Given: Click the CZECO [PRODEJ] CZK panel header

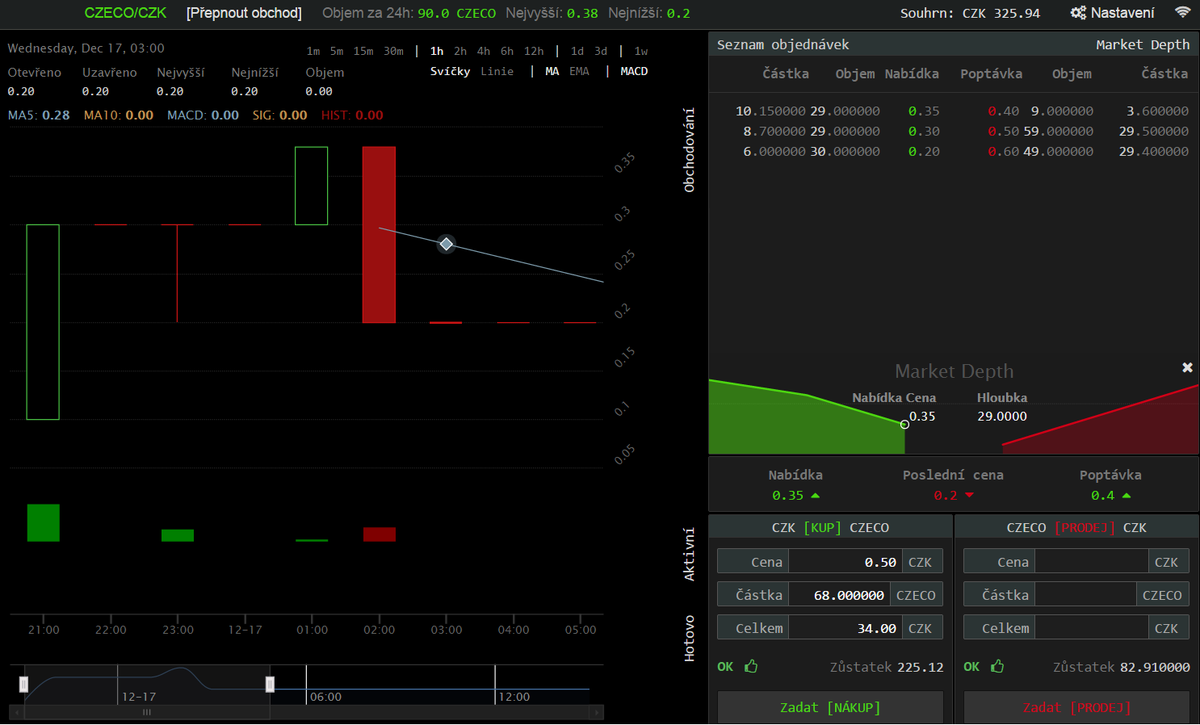Looking at the screenshot, I should pos(1077,527).
